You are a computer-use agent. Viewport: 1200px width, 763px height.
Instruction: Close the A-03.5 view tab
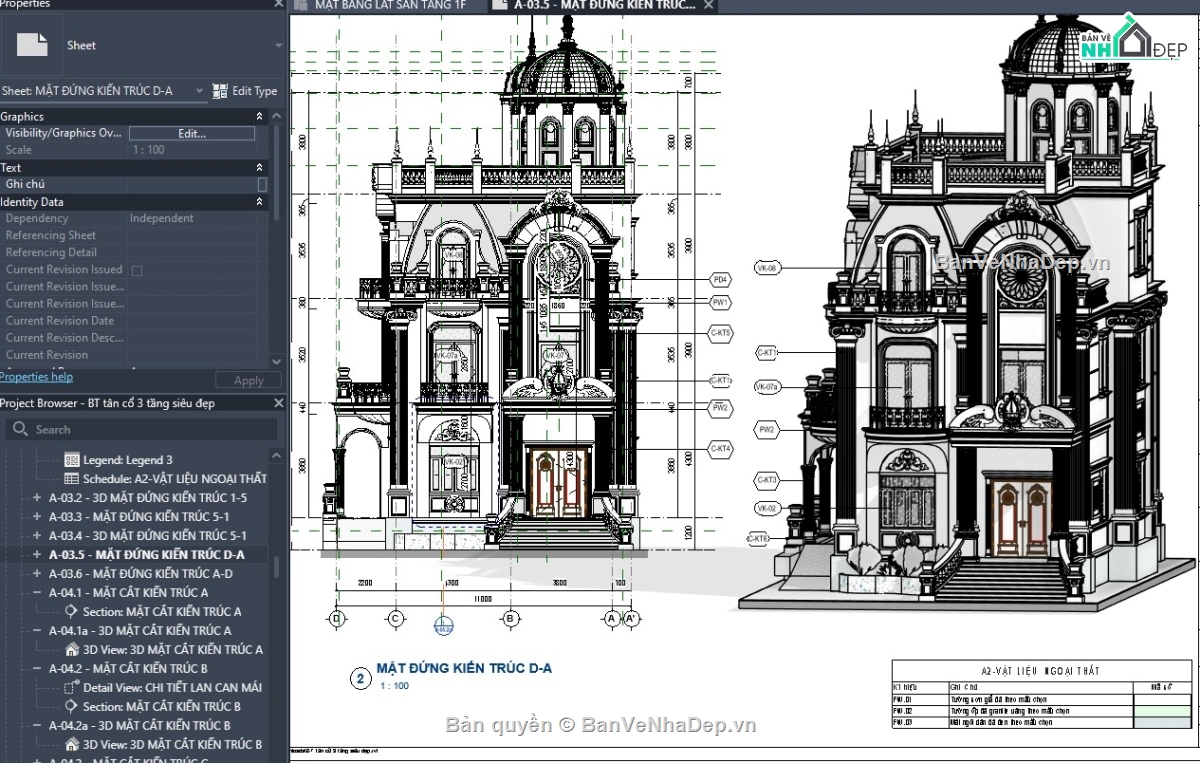click(708, 5)
